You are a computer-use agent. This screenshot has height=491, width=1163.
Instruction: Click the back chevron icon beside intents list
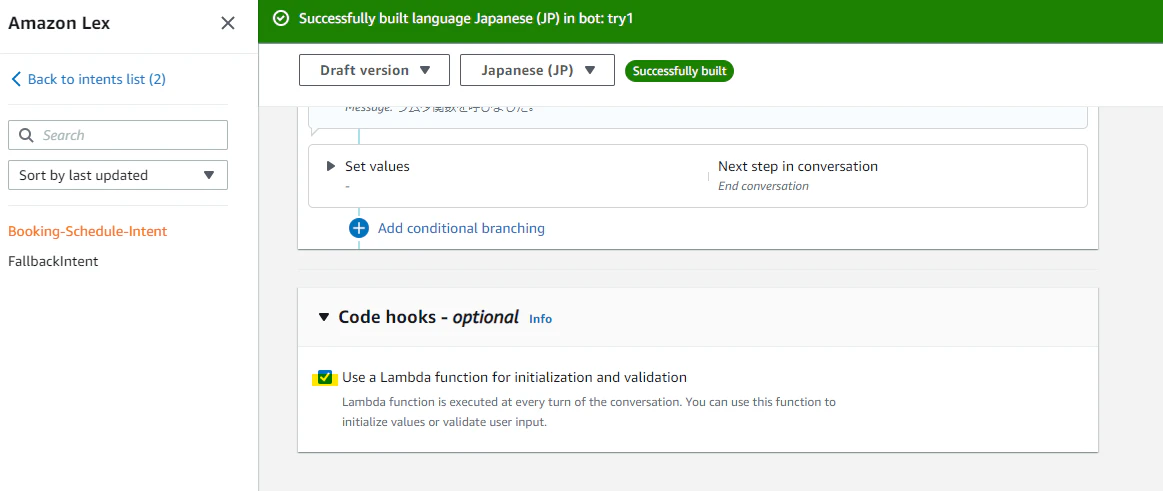click(16, 79)
